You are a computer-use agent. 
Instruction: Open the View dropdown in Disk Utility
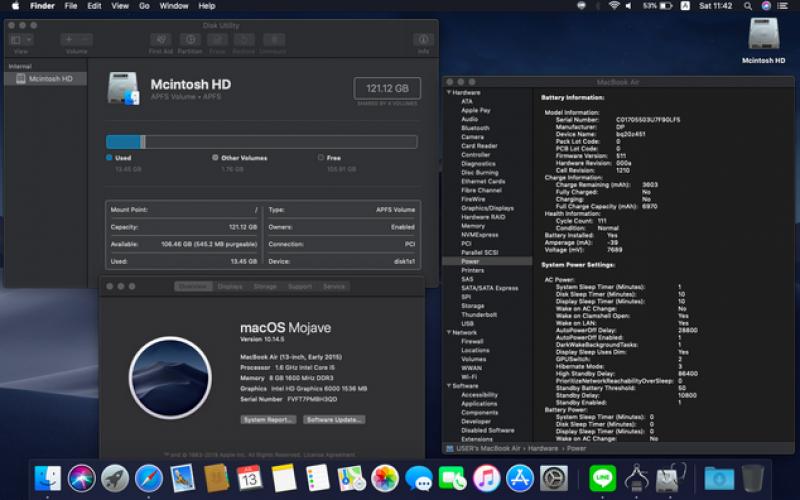click(21, 40)
